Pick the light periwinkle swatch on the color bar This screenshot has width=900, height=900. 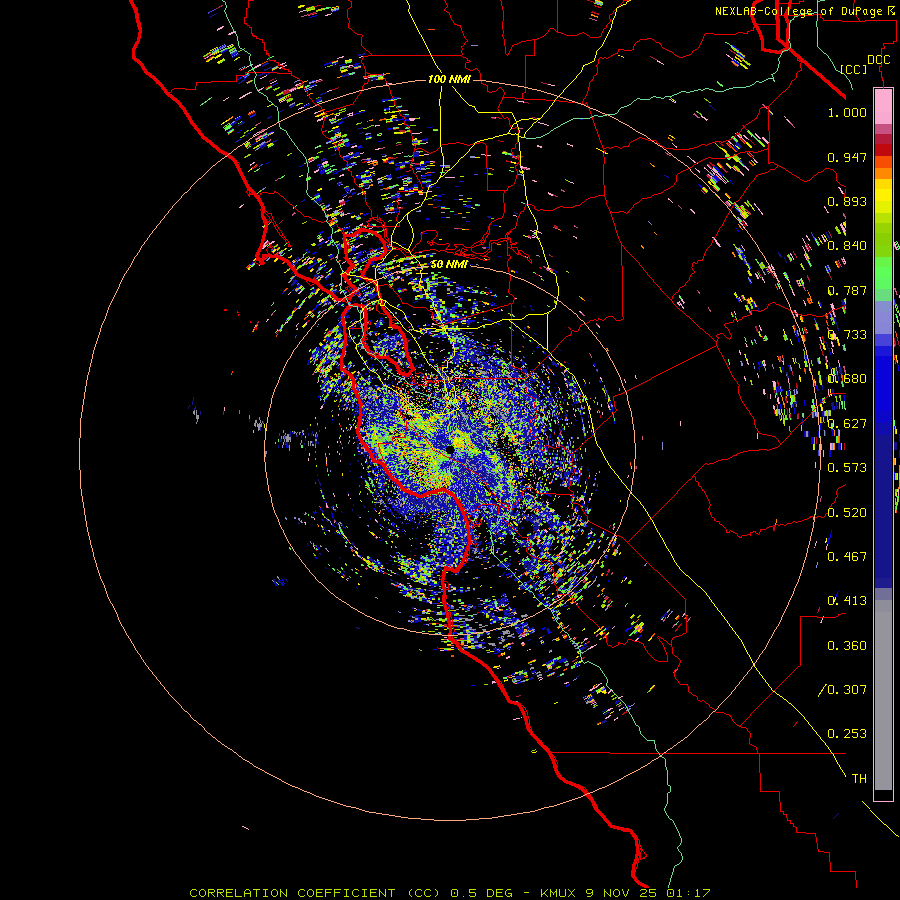click(883, 318)
